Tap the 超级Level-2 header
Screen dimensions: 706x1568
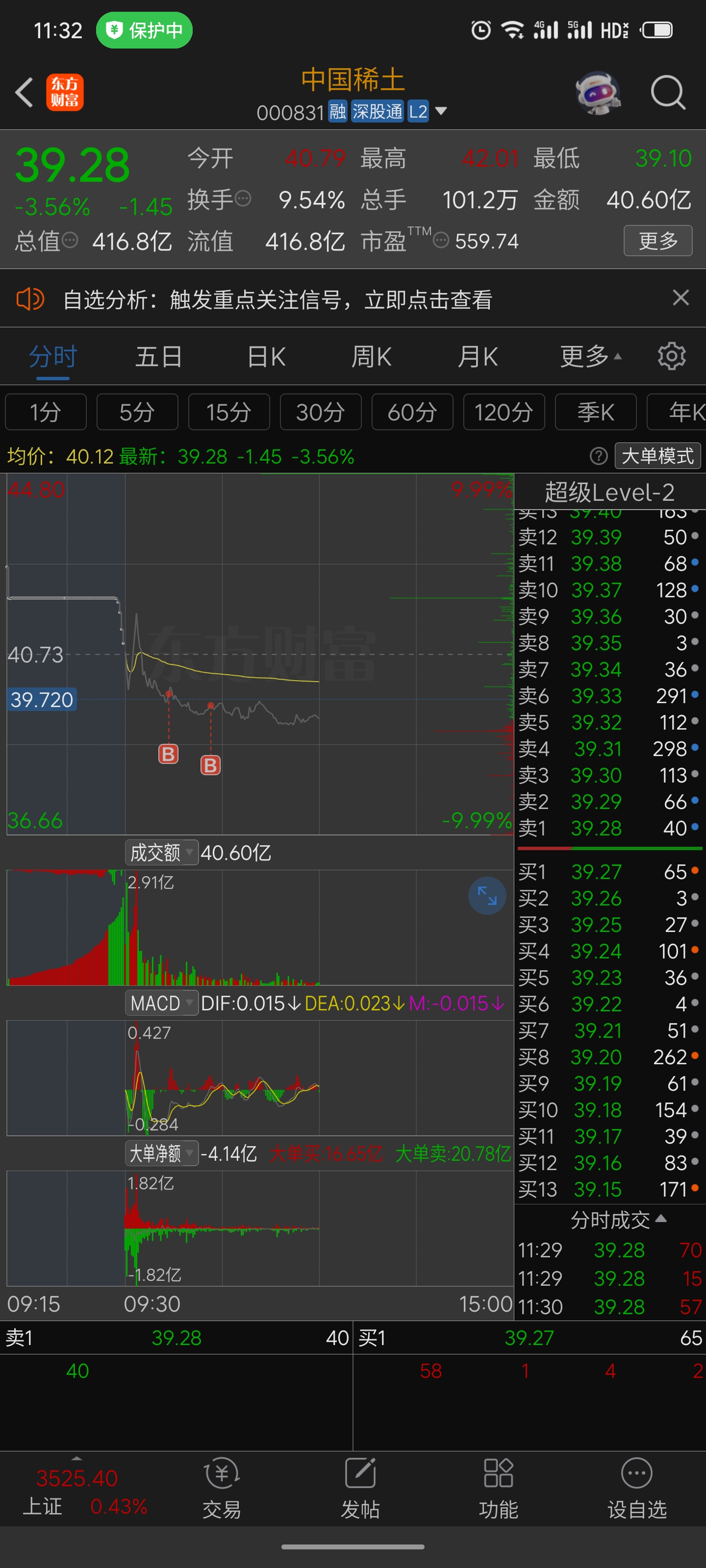610,491
